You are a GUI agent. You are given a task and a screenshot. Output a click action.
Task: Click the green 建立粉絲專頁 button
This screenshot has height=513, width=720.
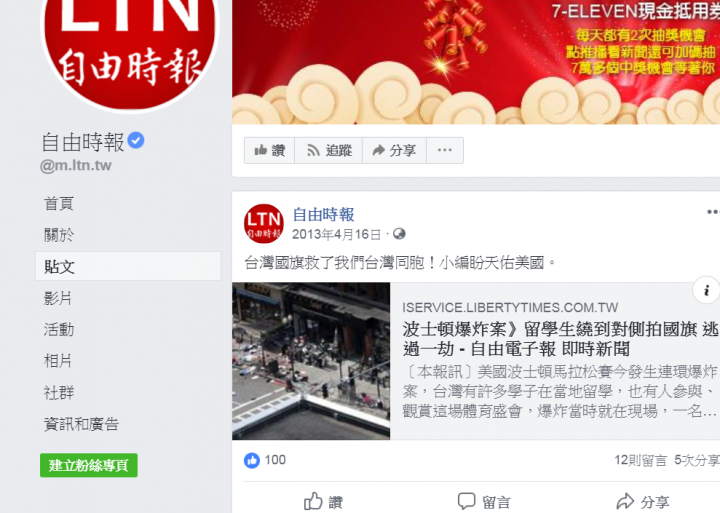coord(89,465)
